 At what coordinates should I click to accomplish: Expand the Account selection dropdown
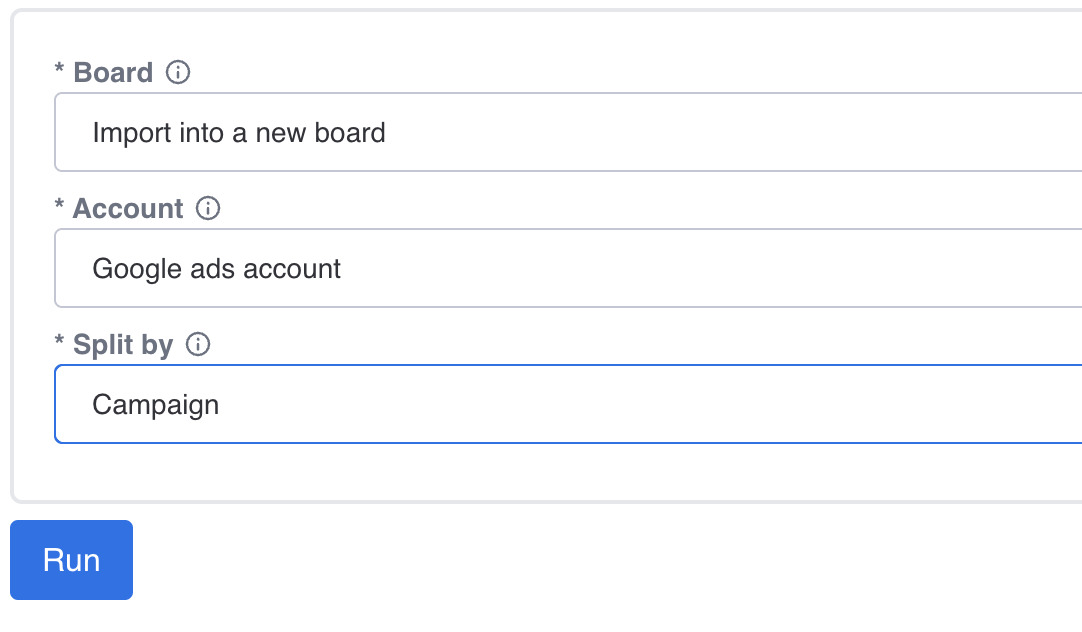coord(568,268)
